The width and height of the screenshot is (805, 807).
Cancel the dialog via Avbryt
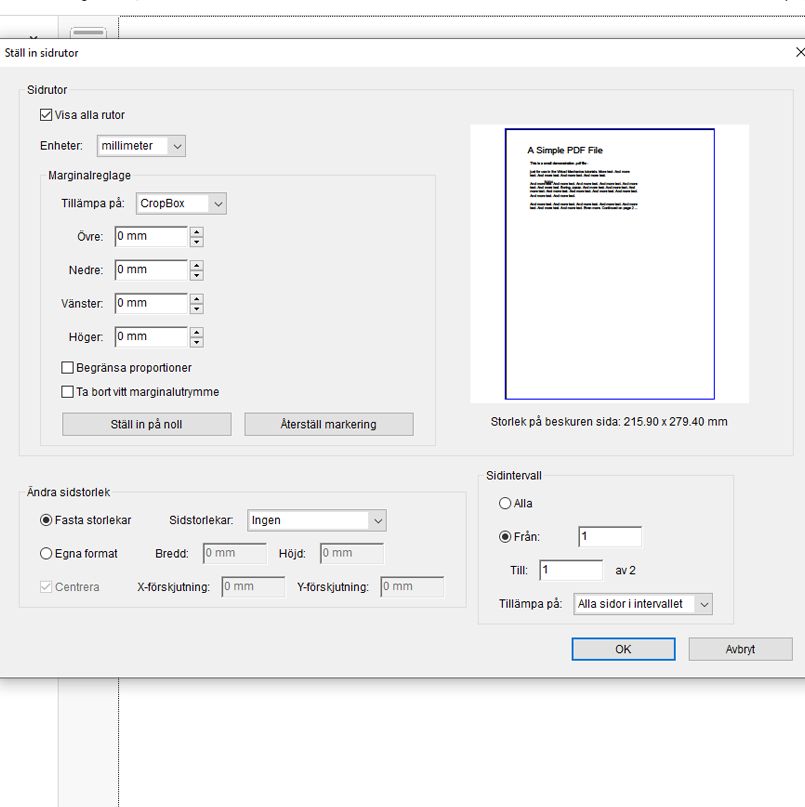739,648
